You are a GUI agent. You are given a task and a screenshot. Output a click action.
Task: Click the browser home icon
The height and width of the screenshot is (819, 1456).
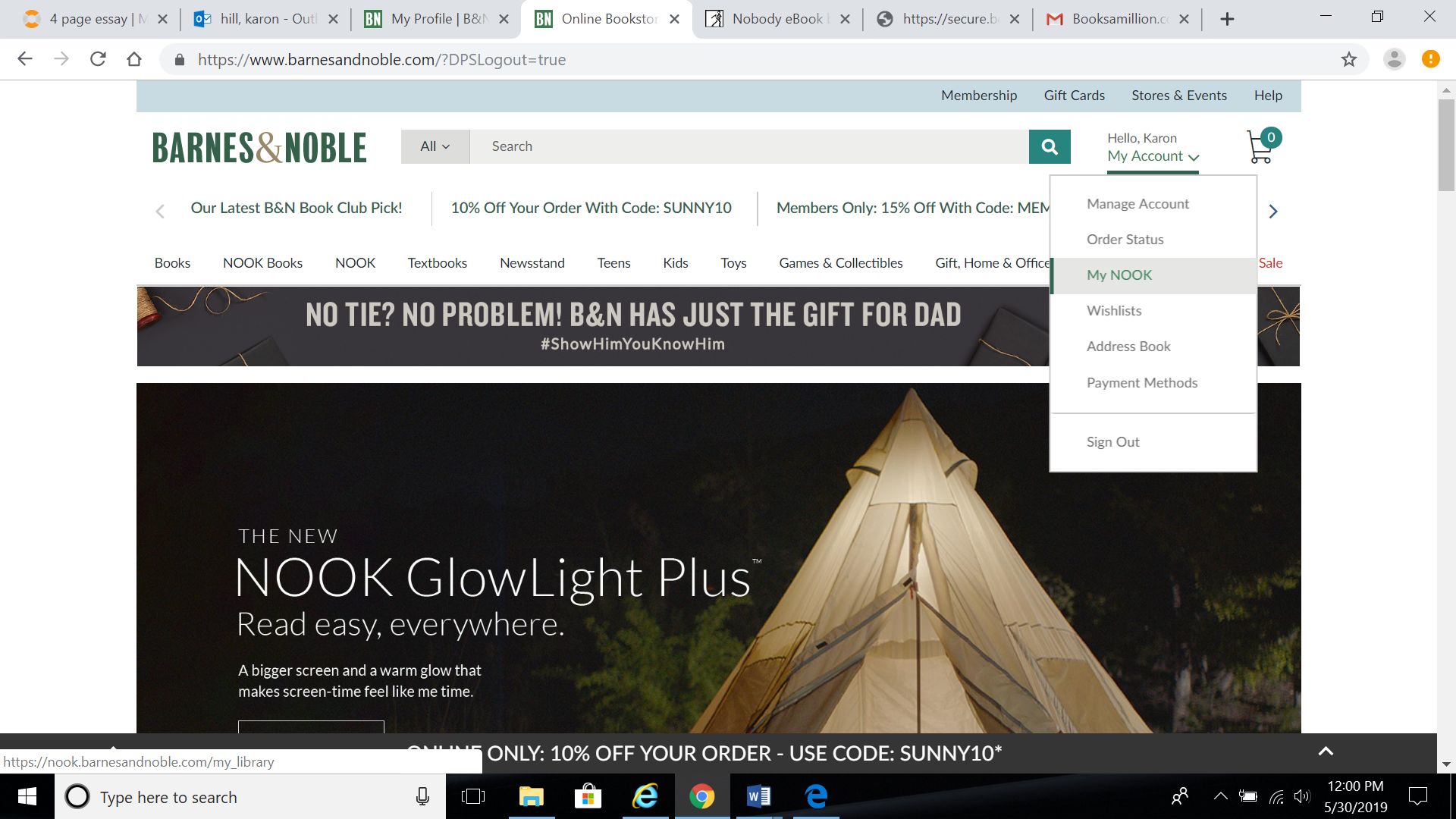tap(134, 59)
